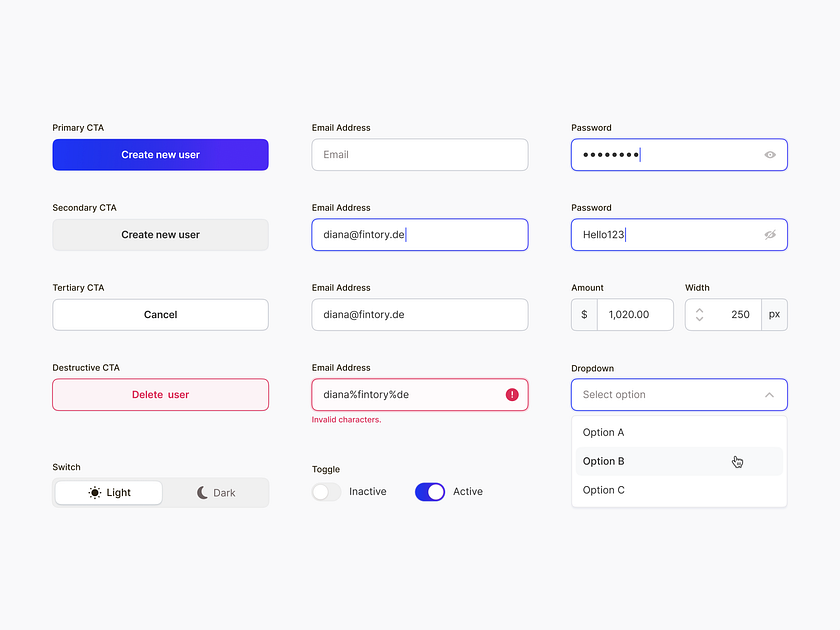Click the eye icon to show password
The height and width of the screenshot is (630, 840).
[x=770, y=155]
